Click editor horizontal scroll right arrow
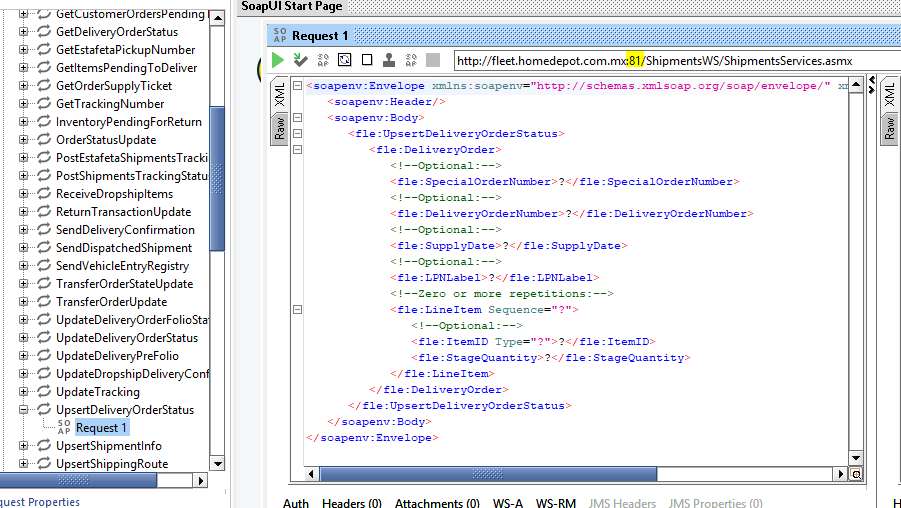 841,474
